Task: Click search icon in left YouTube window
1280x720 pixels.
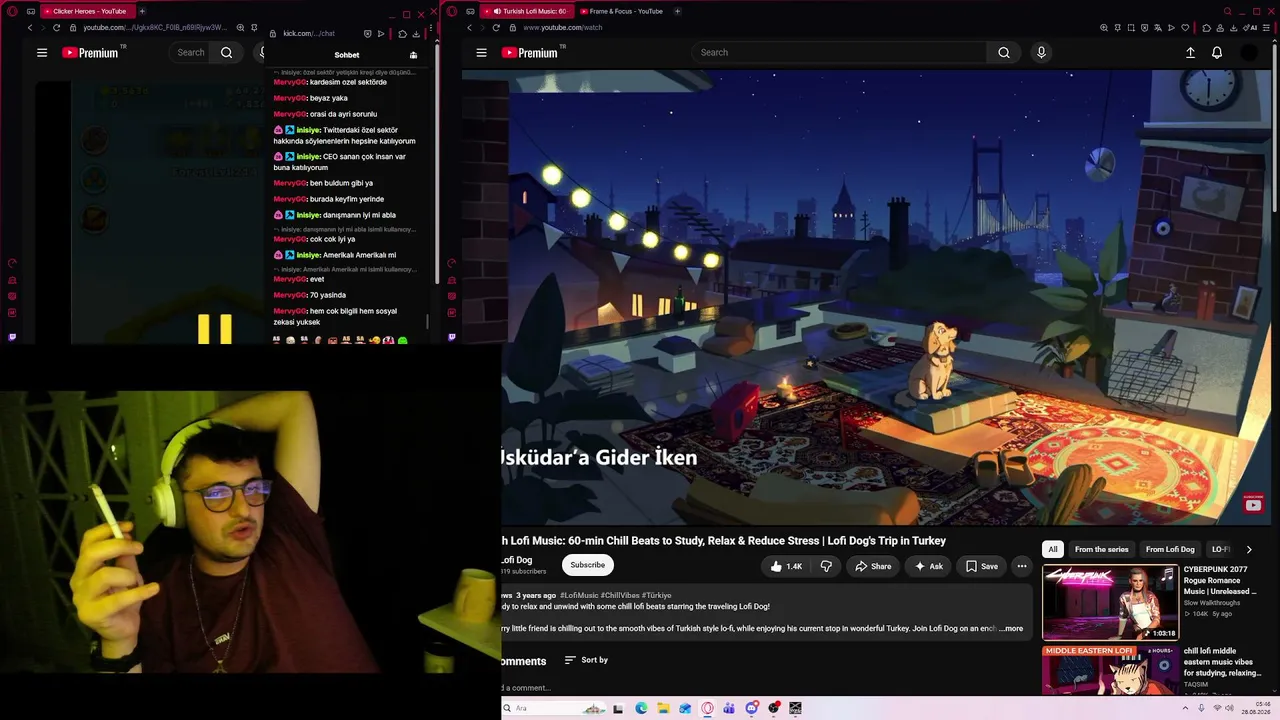Action: pyautogui.click(x=227, y=52)
